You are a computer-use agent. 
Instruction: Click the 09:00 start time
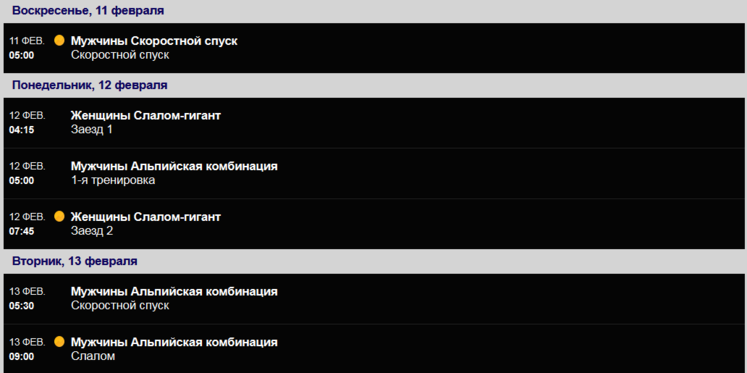click(21, 357)
